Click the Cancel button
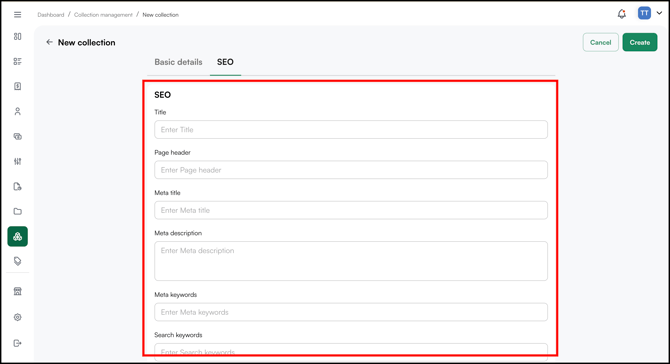The height and width of the screenshot is (364, 670). coord(600,42)
